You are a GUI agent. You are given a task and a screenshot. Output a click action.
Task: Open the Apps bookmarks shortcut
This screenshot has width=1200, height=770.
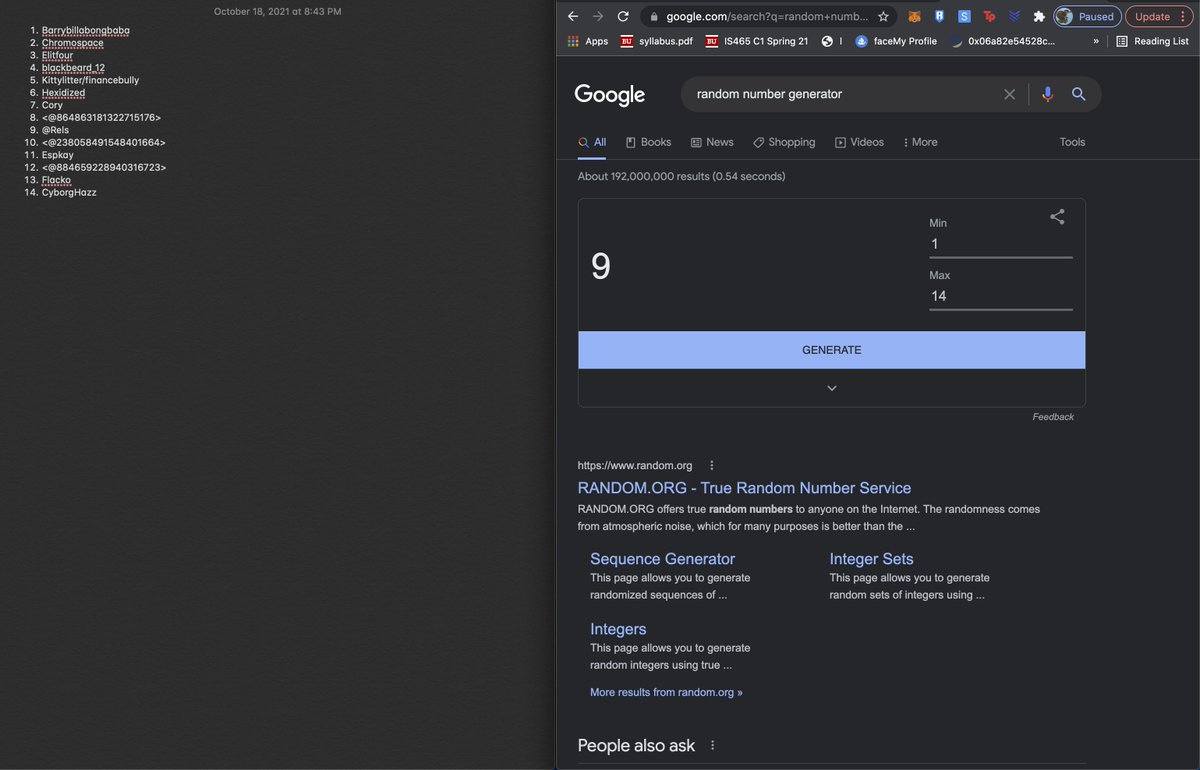point(588,41)
